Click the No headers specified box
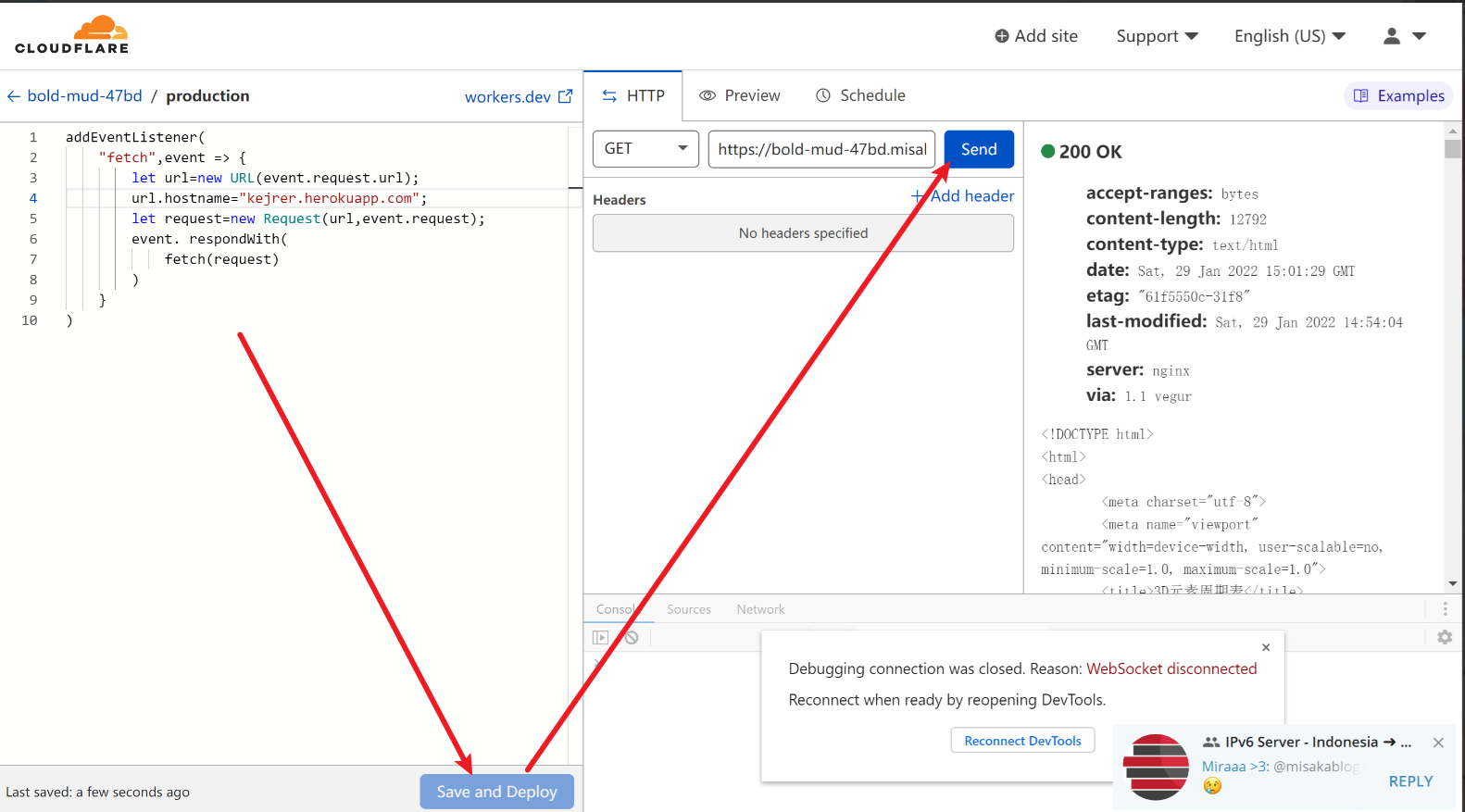This screenshot has height=812, width=1465. point(803,233)
